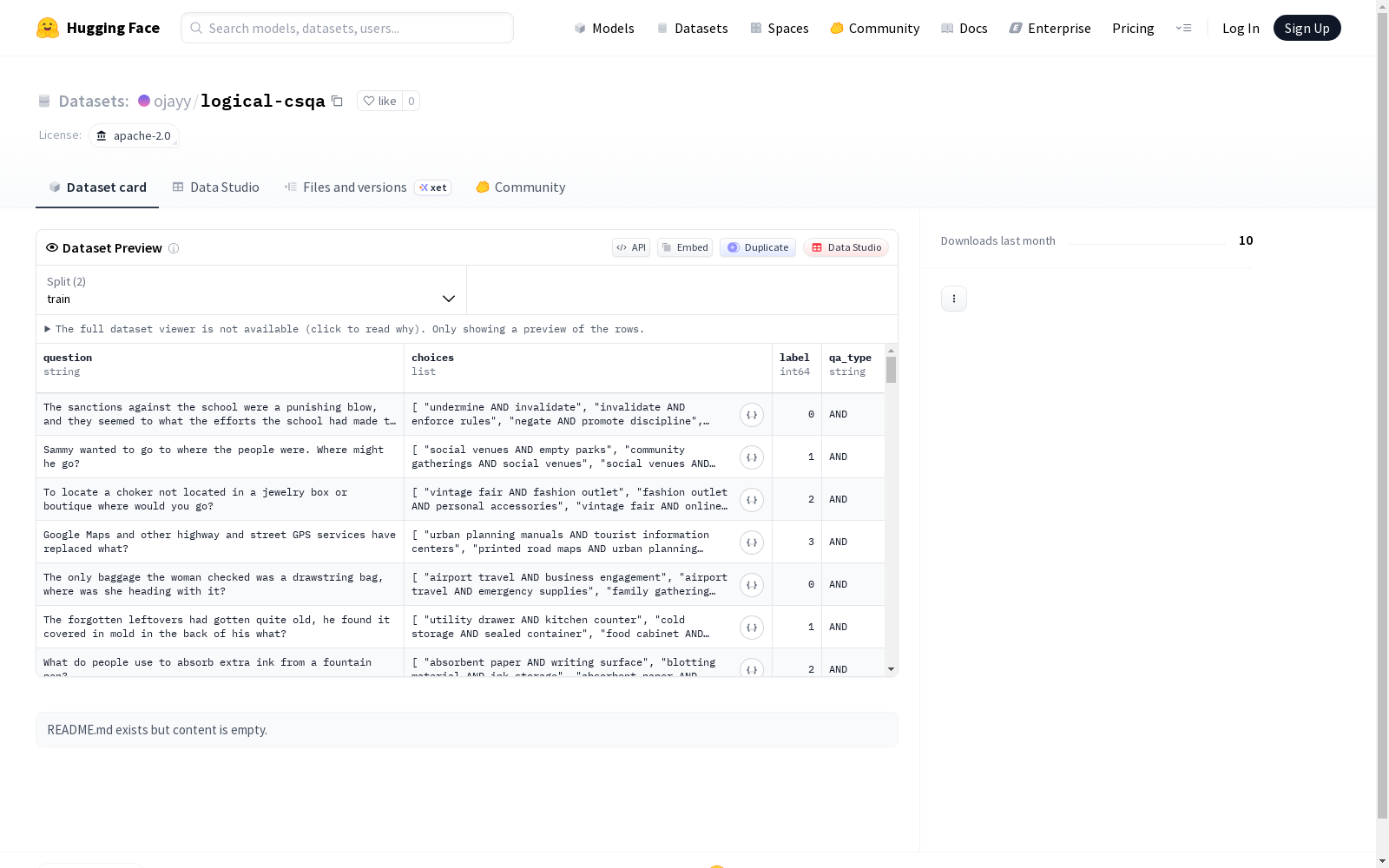The image size is (1389, 868).
Task: Expand choices JSON for the forgotten leftovers row
Action: (x=752, y=628)
